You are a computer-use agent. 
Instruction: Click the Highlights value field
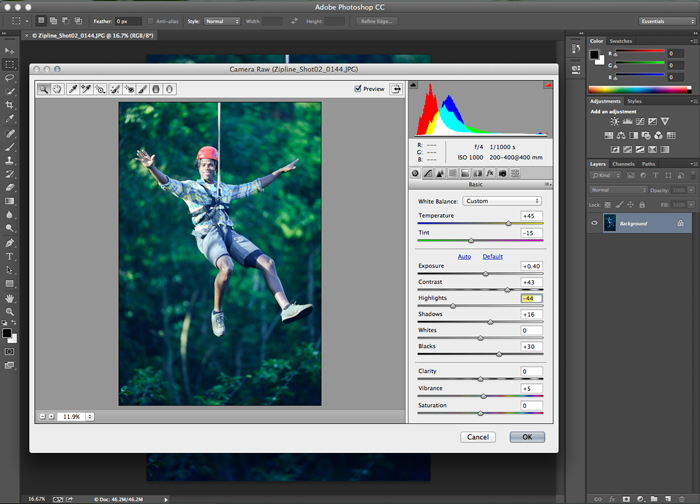531,298
